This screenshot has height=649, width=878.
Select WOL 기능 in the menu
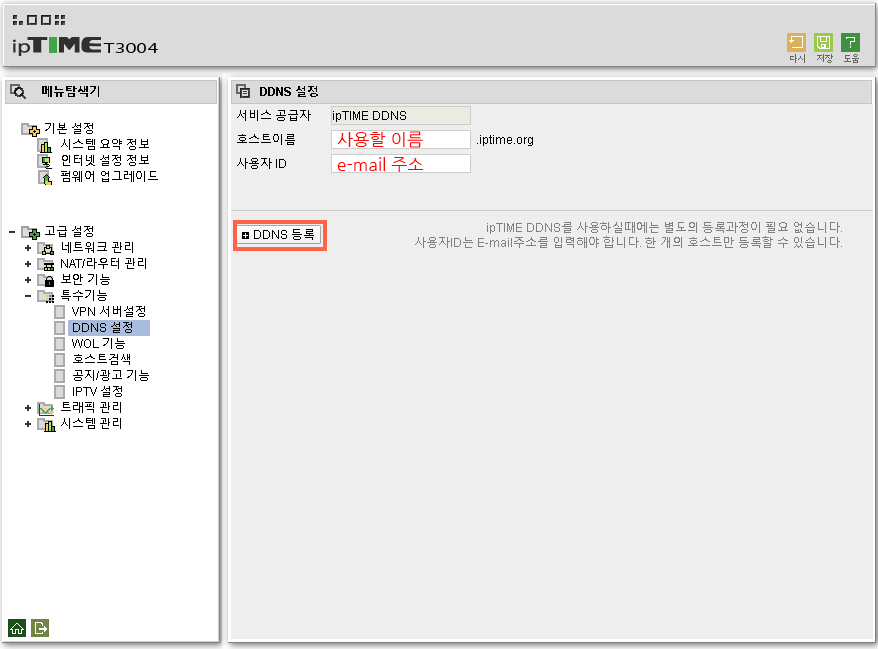point(98,343)
